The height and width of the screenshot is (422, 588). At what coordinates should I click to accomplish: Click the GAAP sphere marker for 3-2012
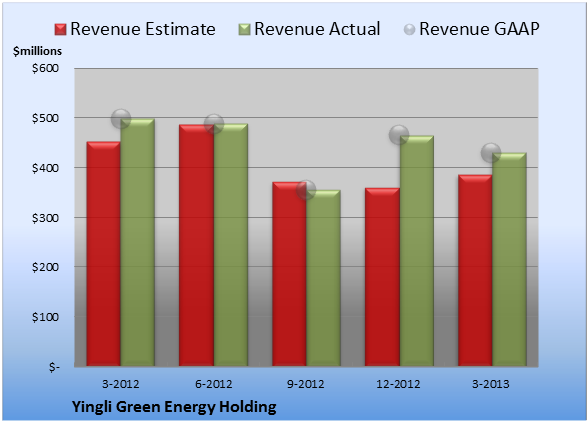121,119
